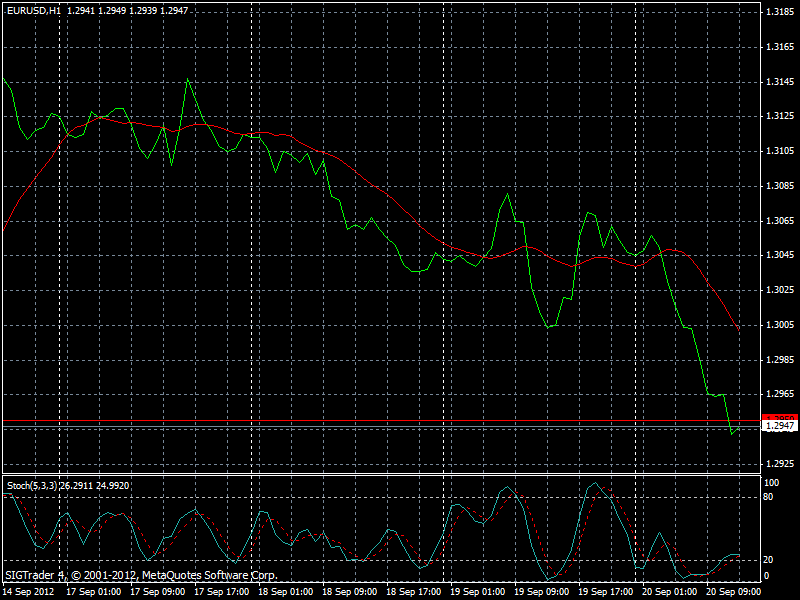Click the red horizontal level line label 1.2950

click(780, 417)
